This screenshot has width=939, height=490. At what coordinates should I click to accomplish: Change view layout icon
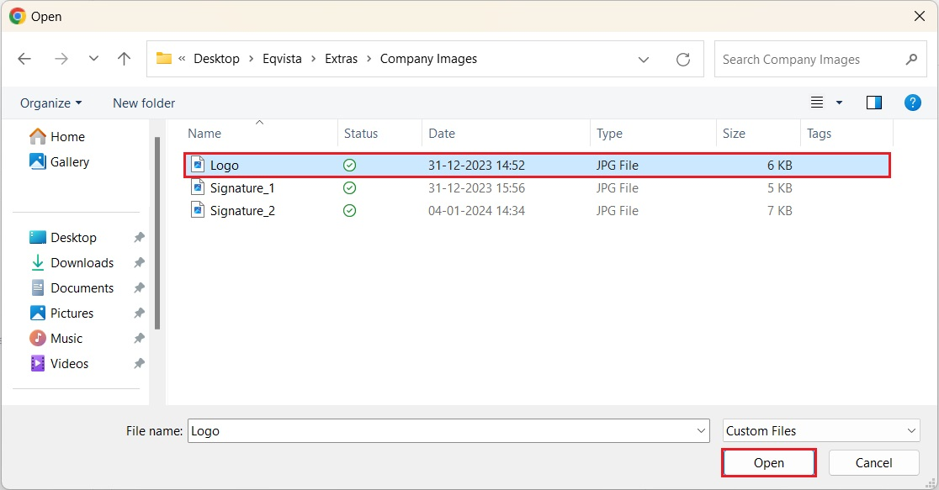click(817, 102)
